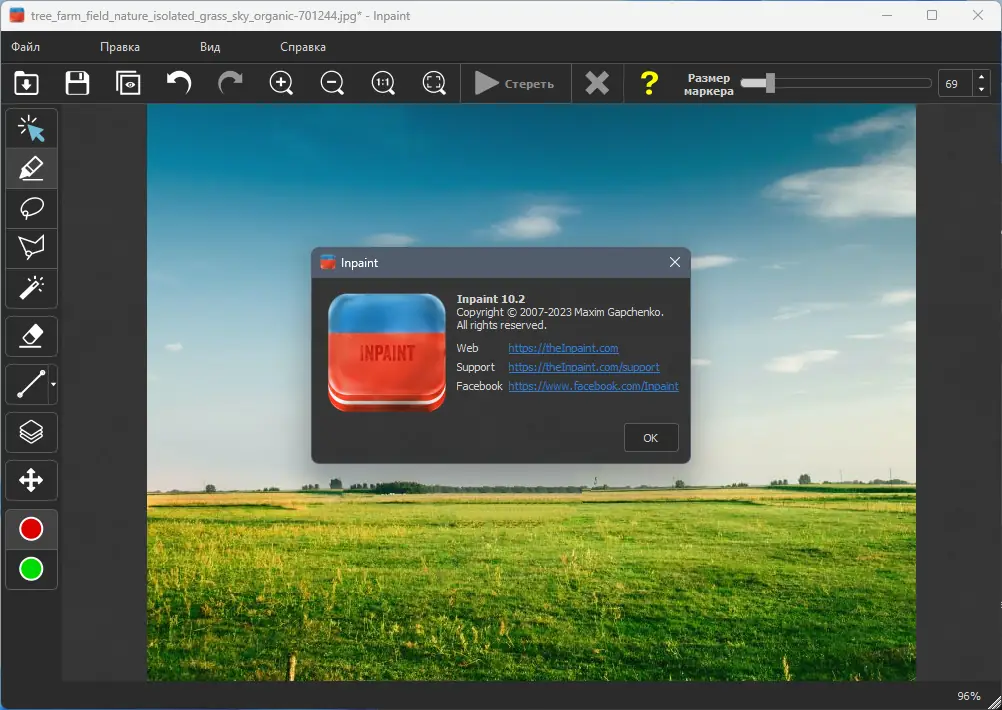This screenshot has height=710, width=1002.
Task: Click the marker size slider handle
Action: tap(770, 83)
